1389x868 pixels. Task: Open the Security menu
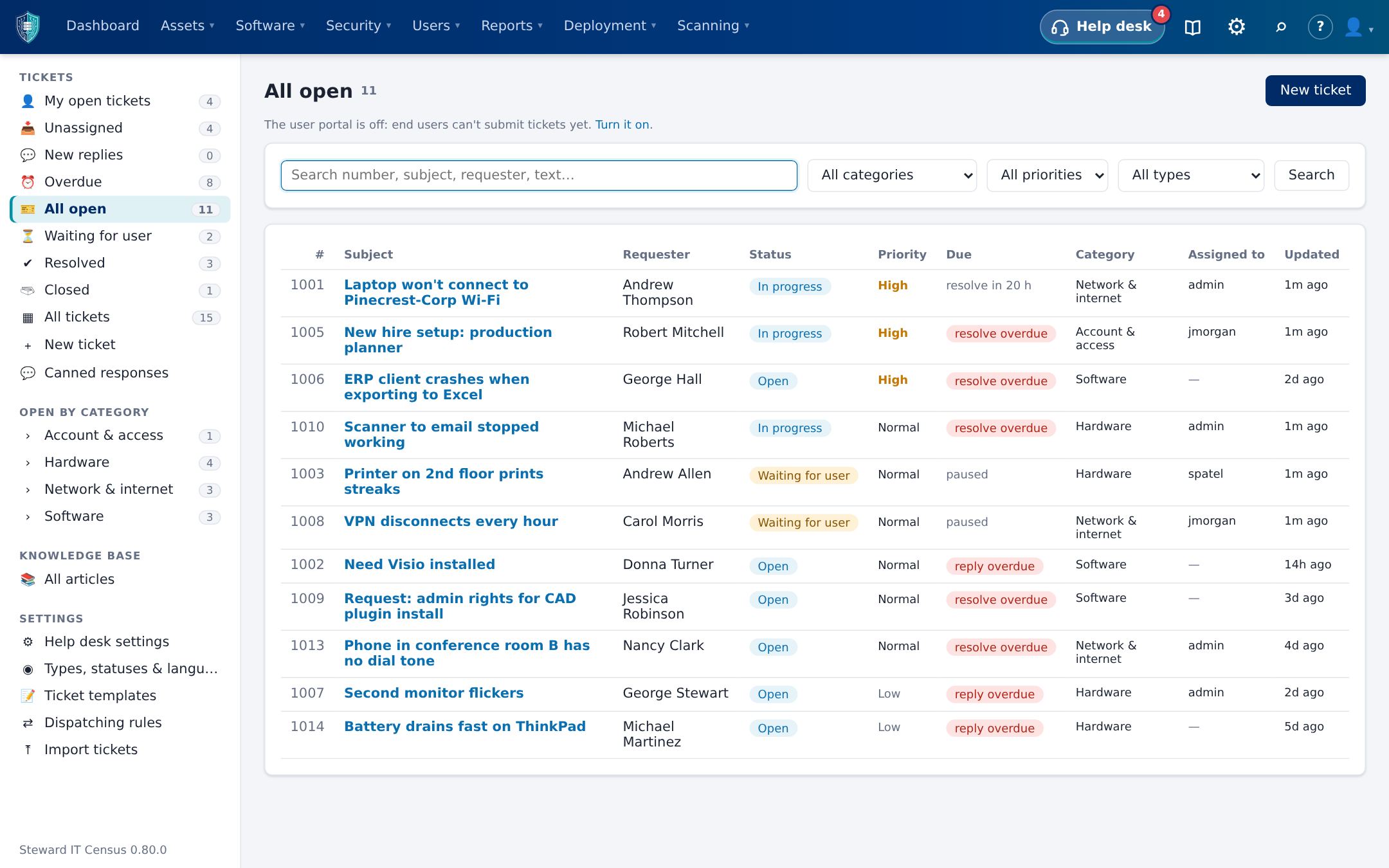pos(358,26)
